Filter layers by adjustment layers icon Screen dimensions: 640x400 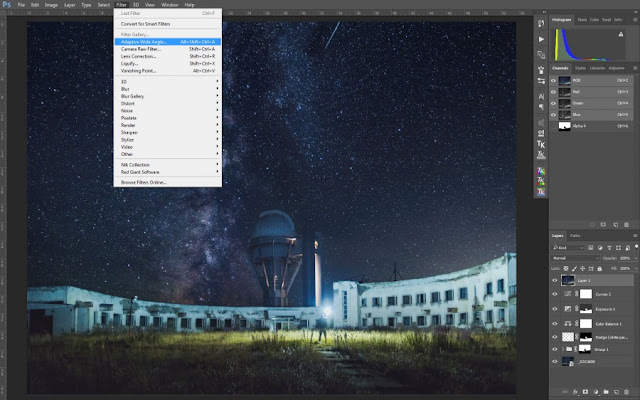(x=600, y=248)
